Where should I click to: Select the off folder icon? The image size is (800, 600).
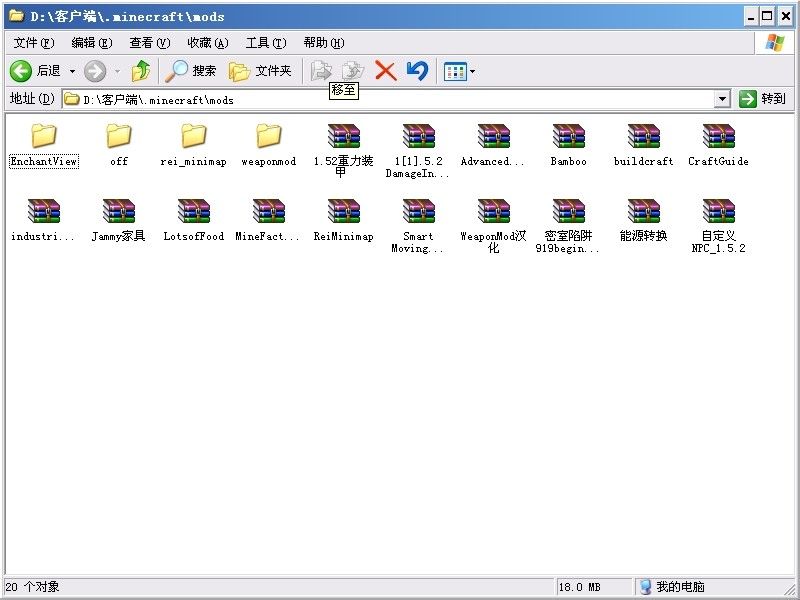click(x=119, y=136)
